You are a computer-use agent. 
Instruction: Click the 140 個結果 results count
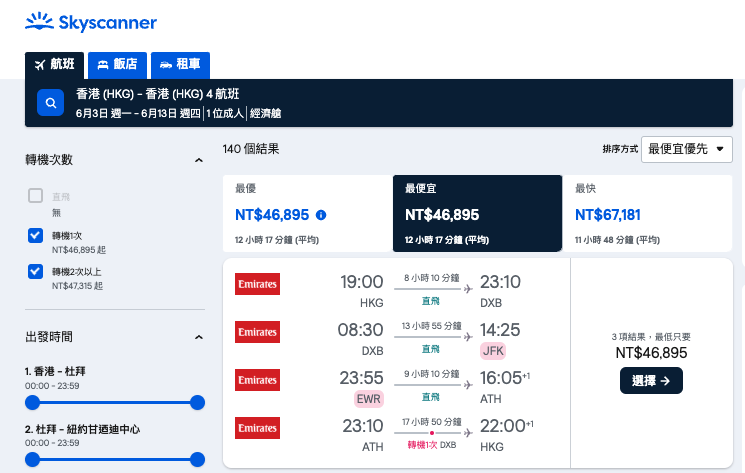(x=251, y=149)
